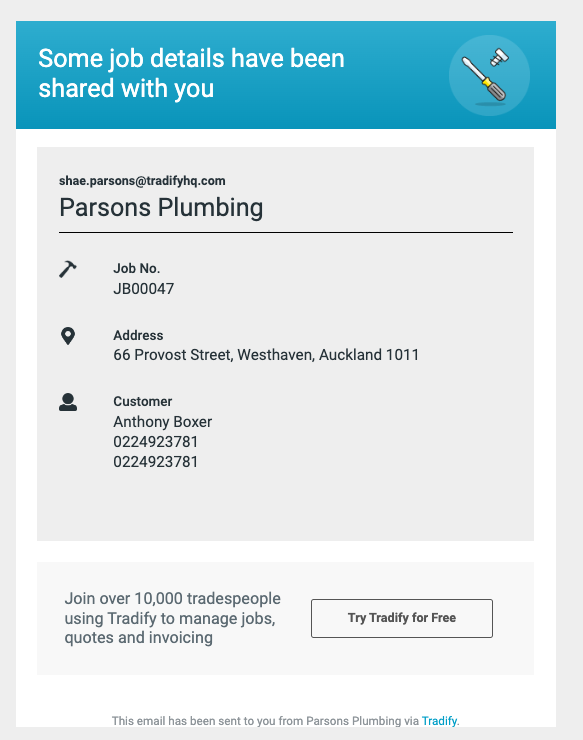Click the divider line under Parsons Plumbing

click(x=286, y=232)
